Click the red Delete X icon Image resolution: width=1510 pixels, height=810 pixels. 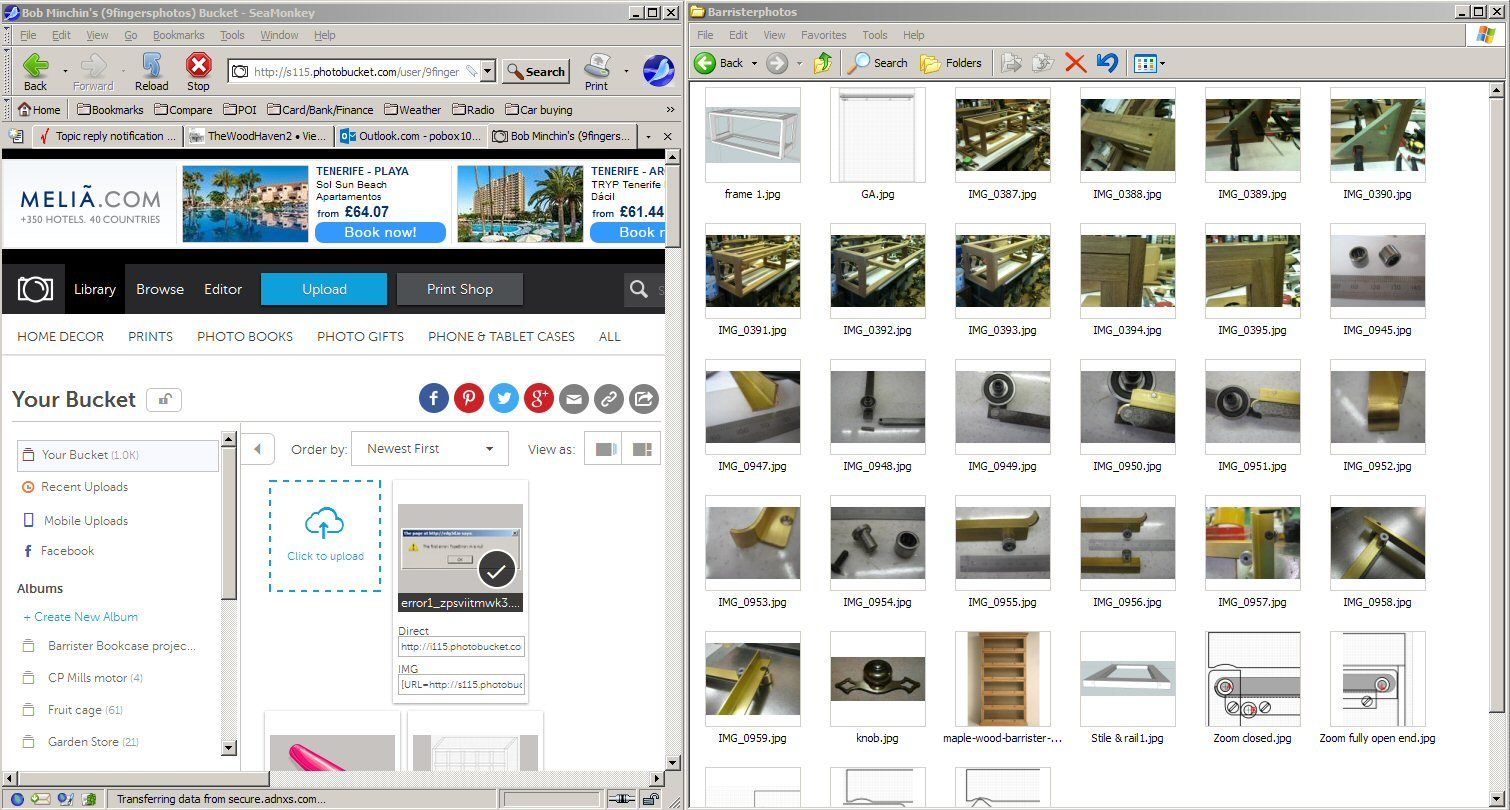tap(1075, 63)
